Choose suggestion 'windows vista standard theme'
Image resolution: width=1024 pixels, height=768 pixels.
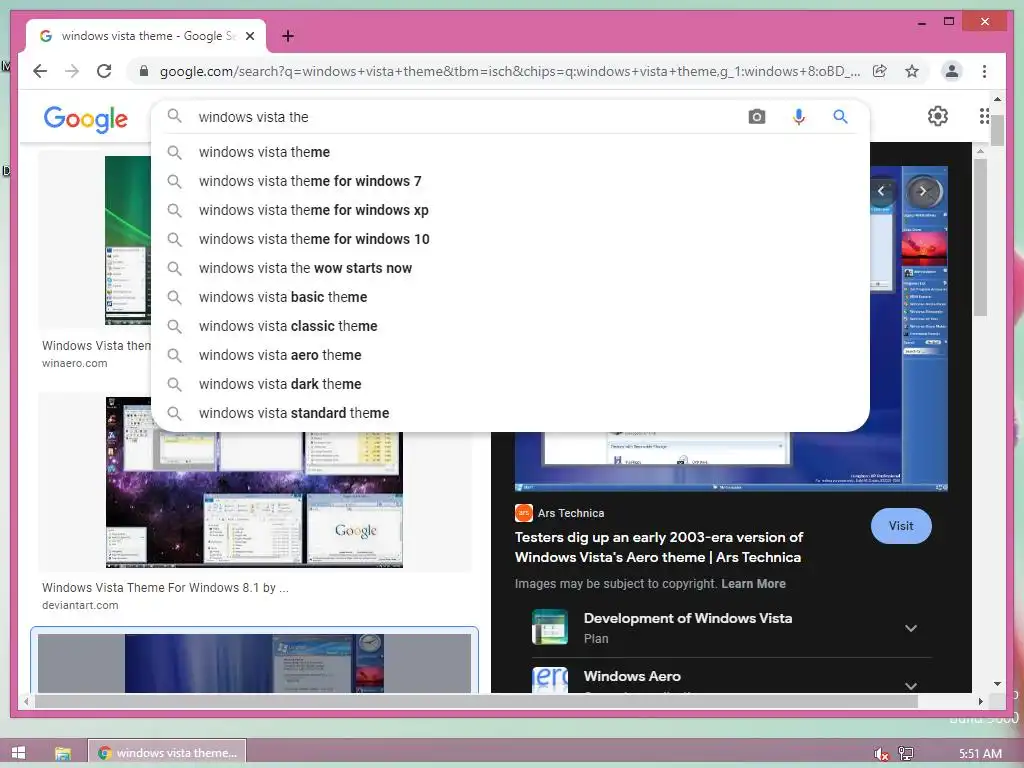coord(510,413)
